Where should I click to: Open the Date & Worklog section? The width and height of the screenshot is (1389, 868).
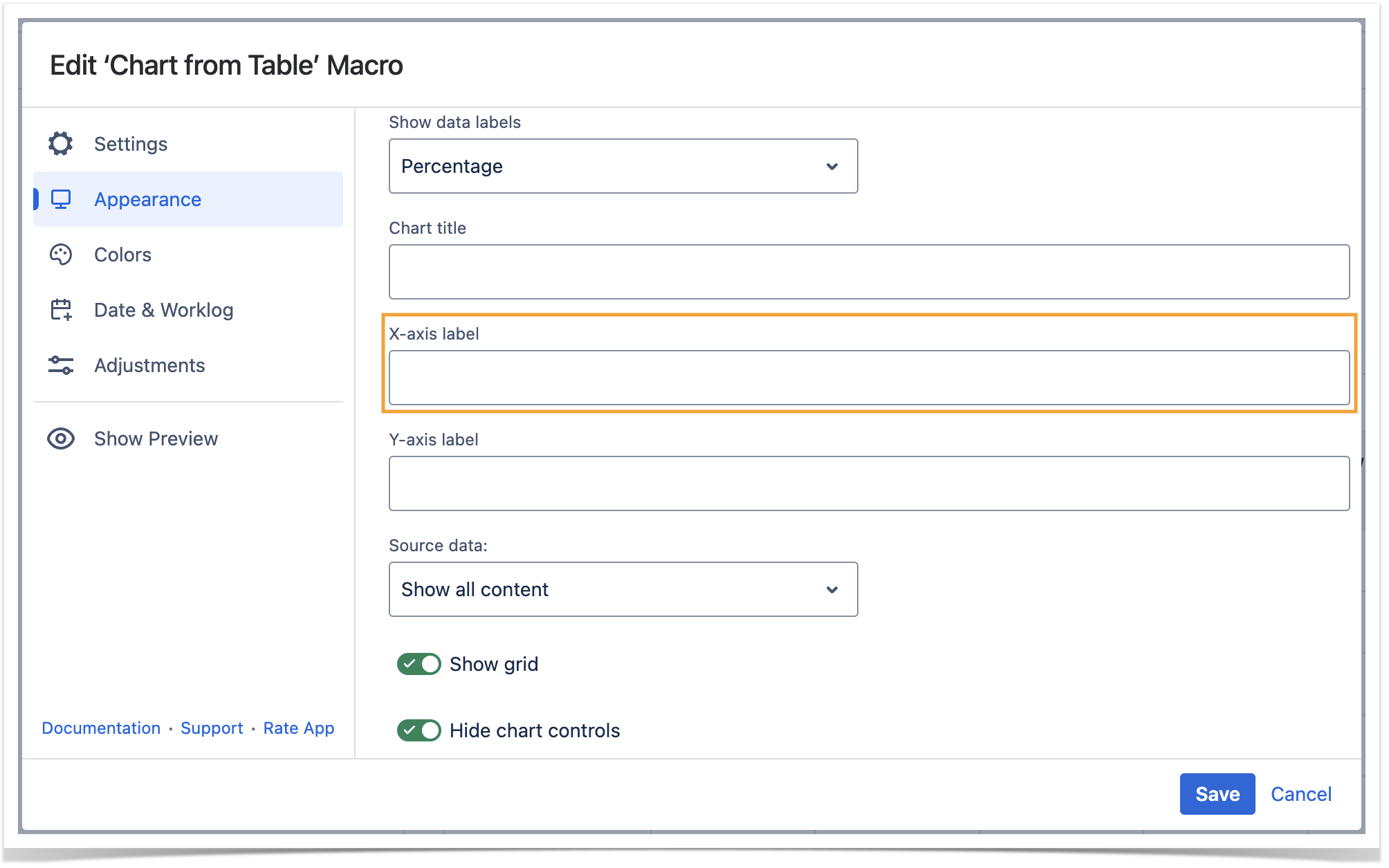tap(163, 310)
